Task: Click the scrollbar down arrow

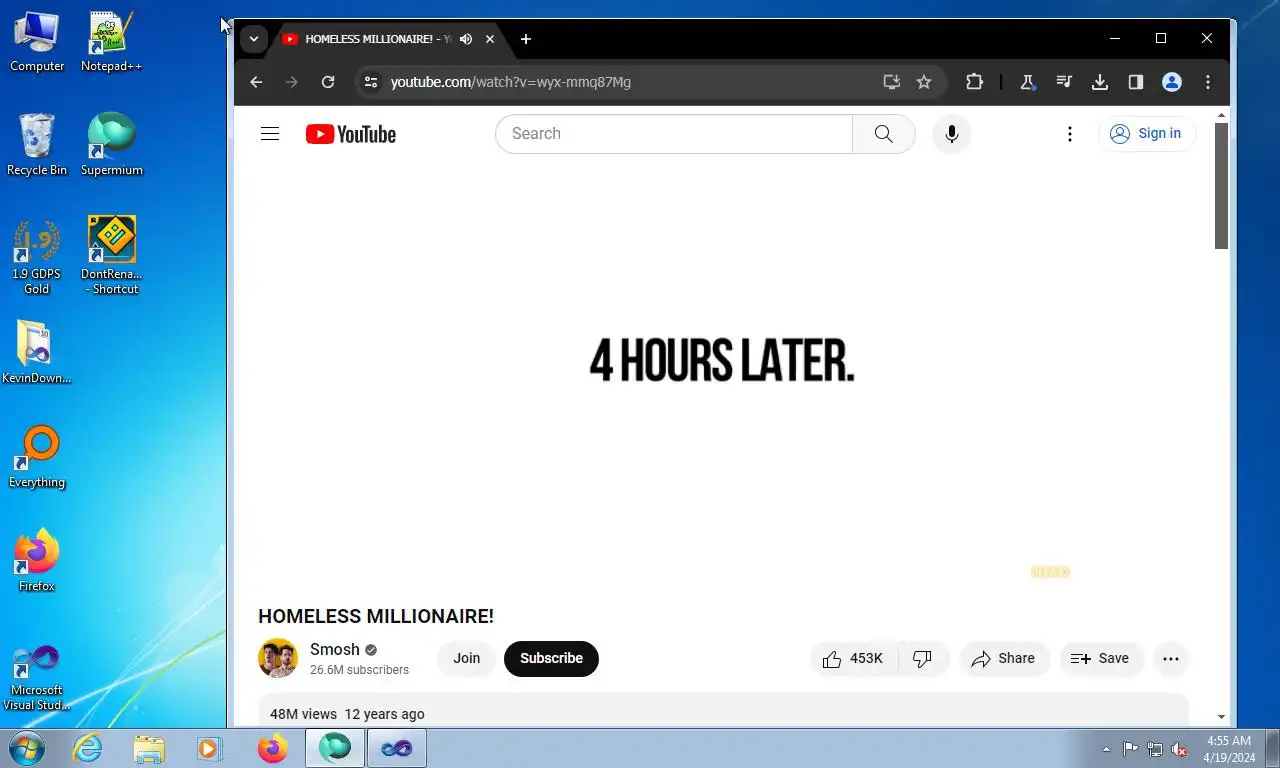Action: (1221, 717)
